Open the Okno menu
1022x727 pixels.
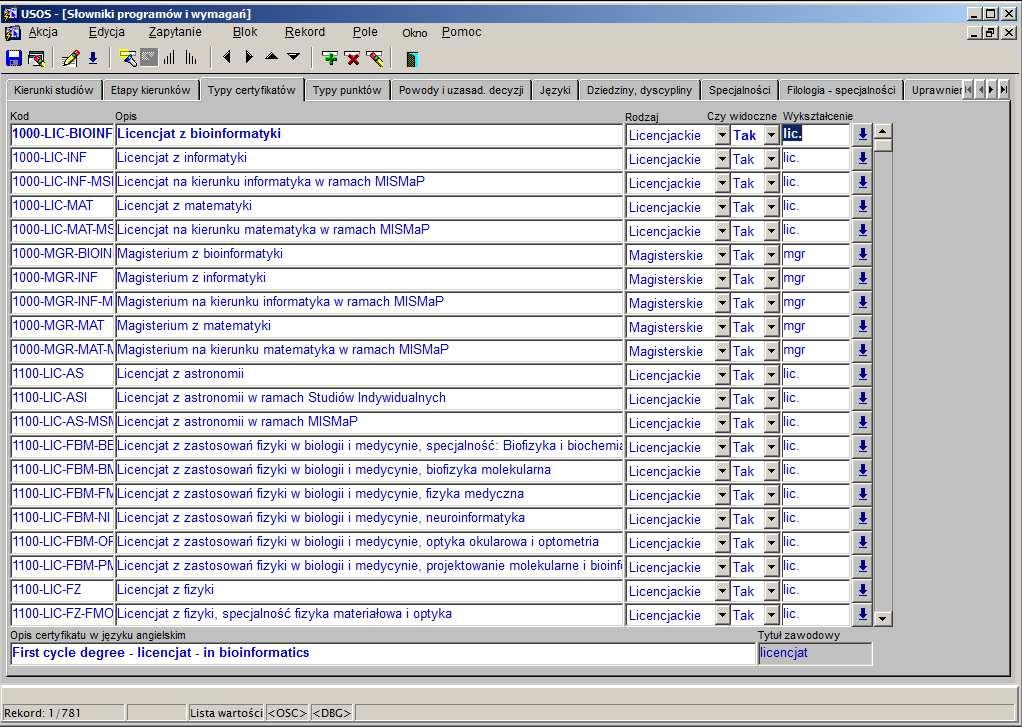(x=415, y=33)
